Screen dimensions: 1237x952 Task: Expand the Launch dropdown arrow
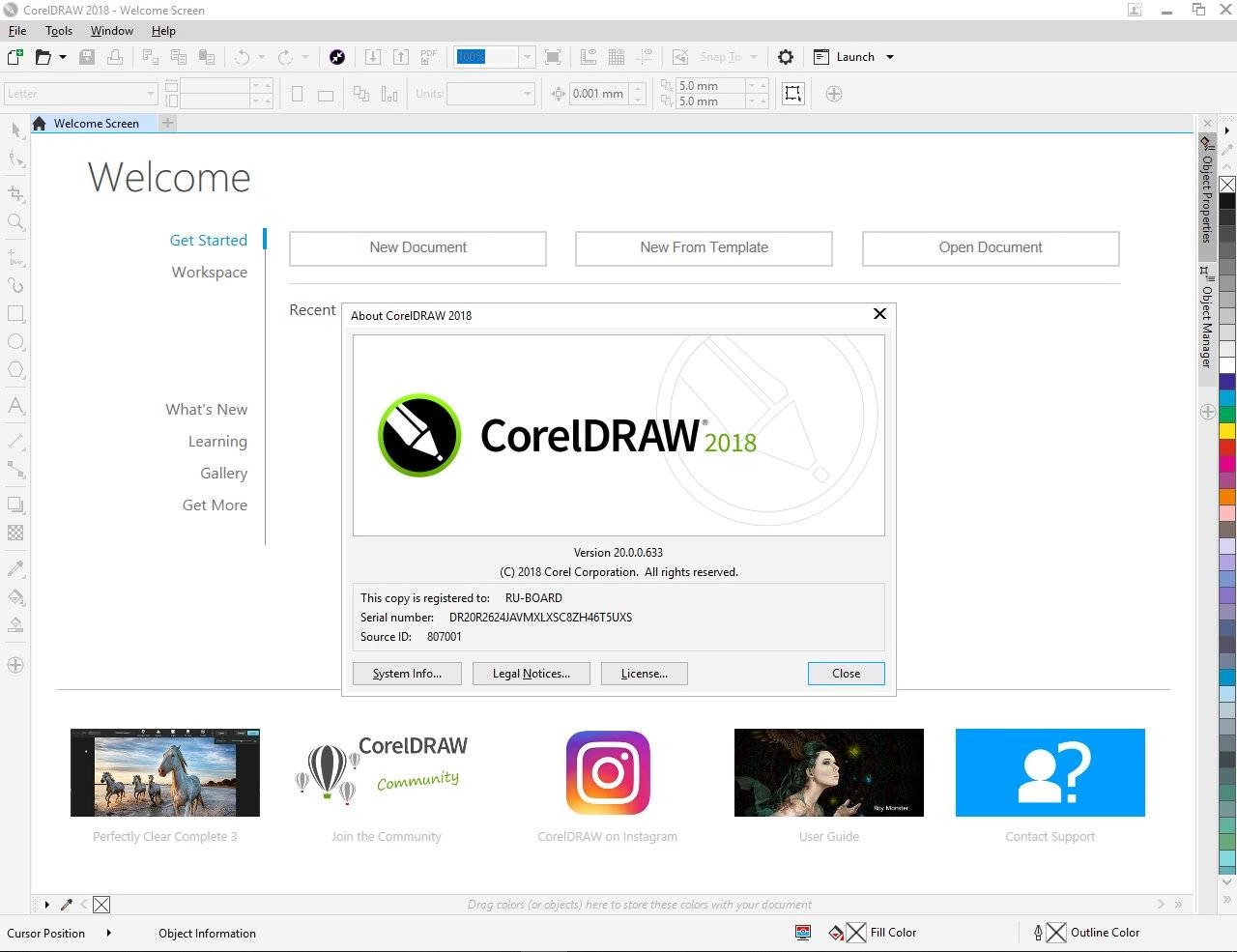pyautogui.click(x=890, y=57)
